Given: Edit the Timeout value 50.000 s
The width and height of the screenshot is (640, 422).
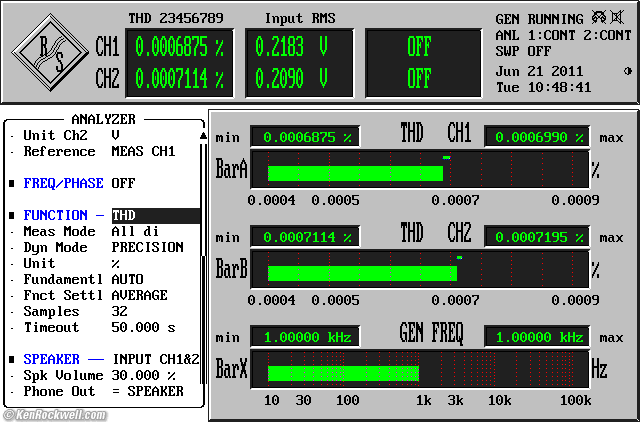Looking at the screenshot, I should tap(143, 327).
